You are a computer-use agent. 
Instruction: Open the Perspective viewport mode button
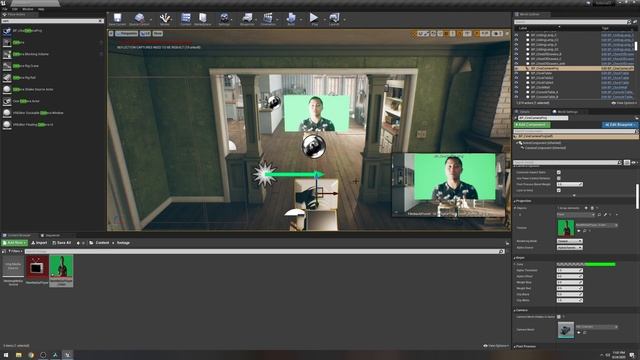[x=127, y=33]
